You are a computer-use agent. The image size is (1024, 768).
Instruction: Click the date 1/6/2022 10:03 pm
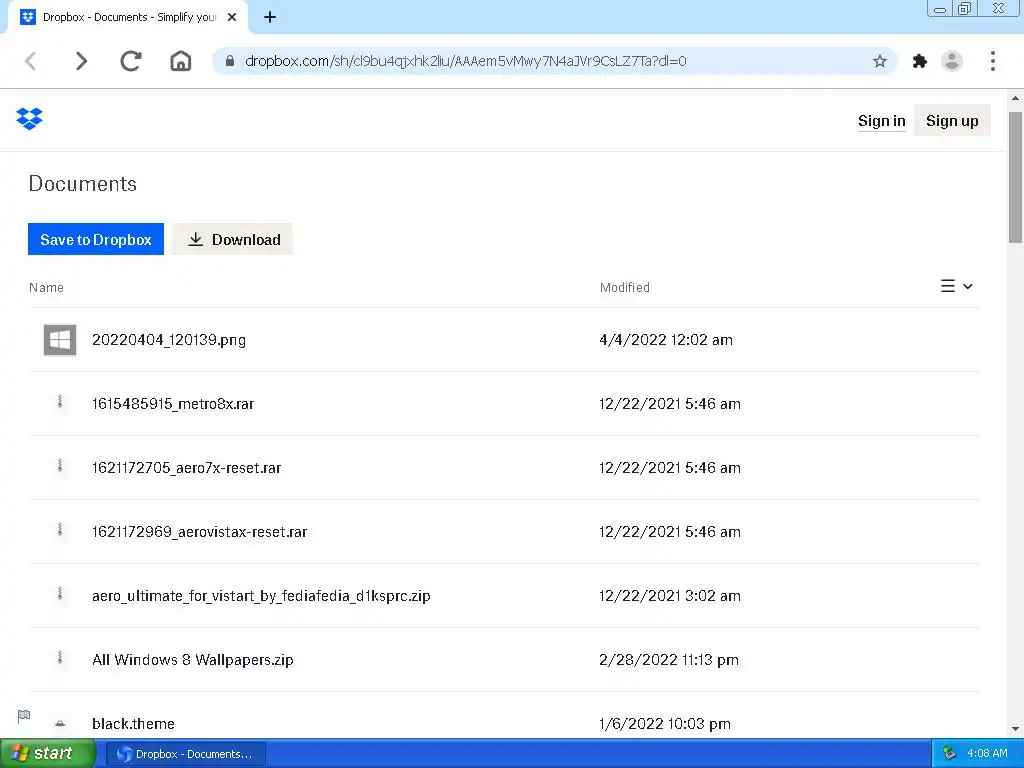click(665, 724)
